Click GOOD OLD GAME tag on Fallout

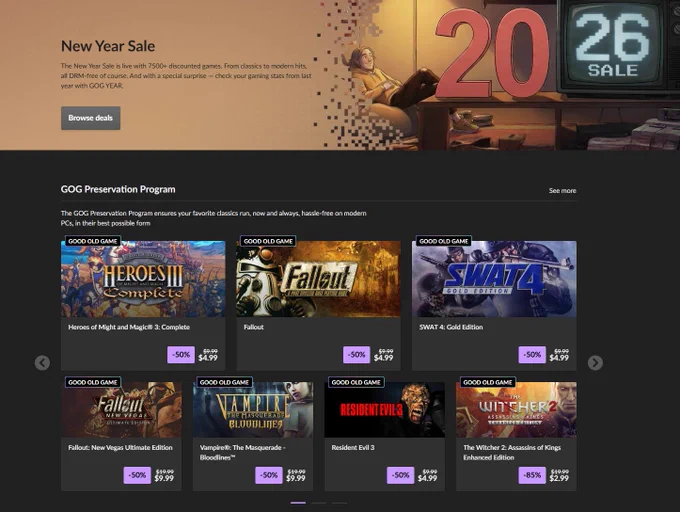[268, 241]
